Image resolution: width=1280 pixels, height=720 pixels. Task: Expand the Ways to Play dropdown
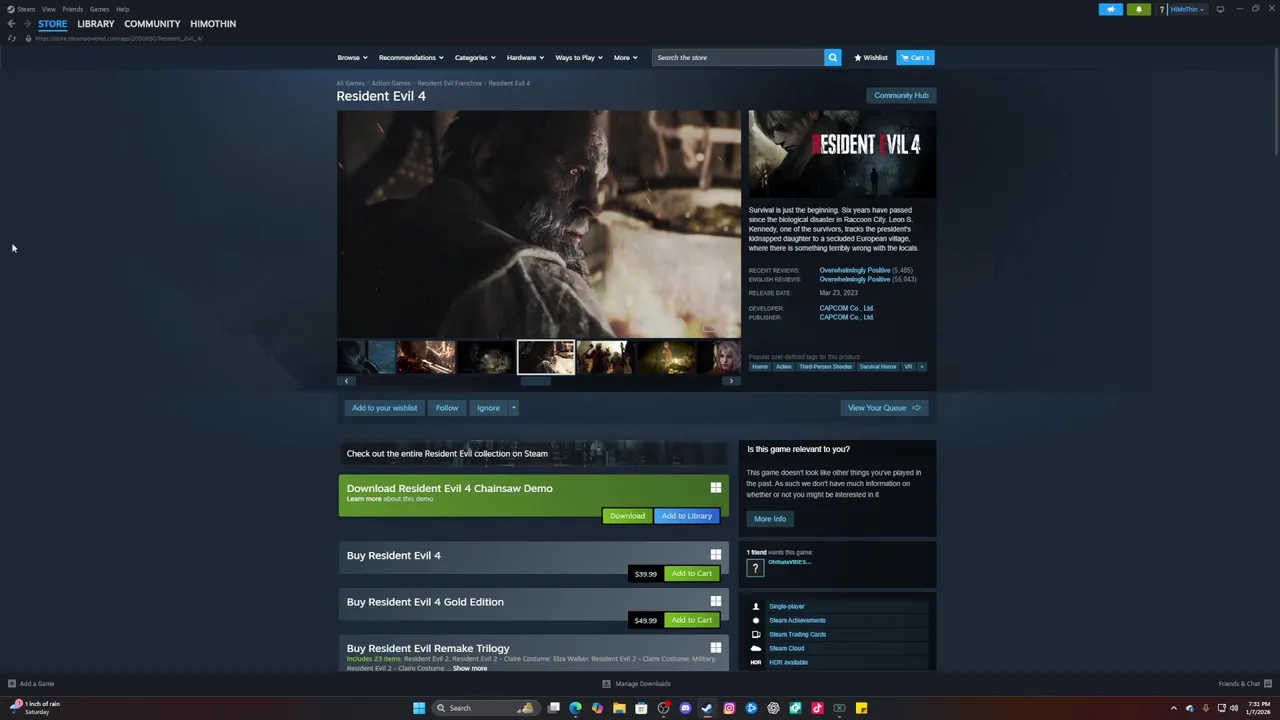(x=579, y=58)
